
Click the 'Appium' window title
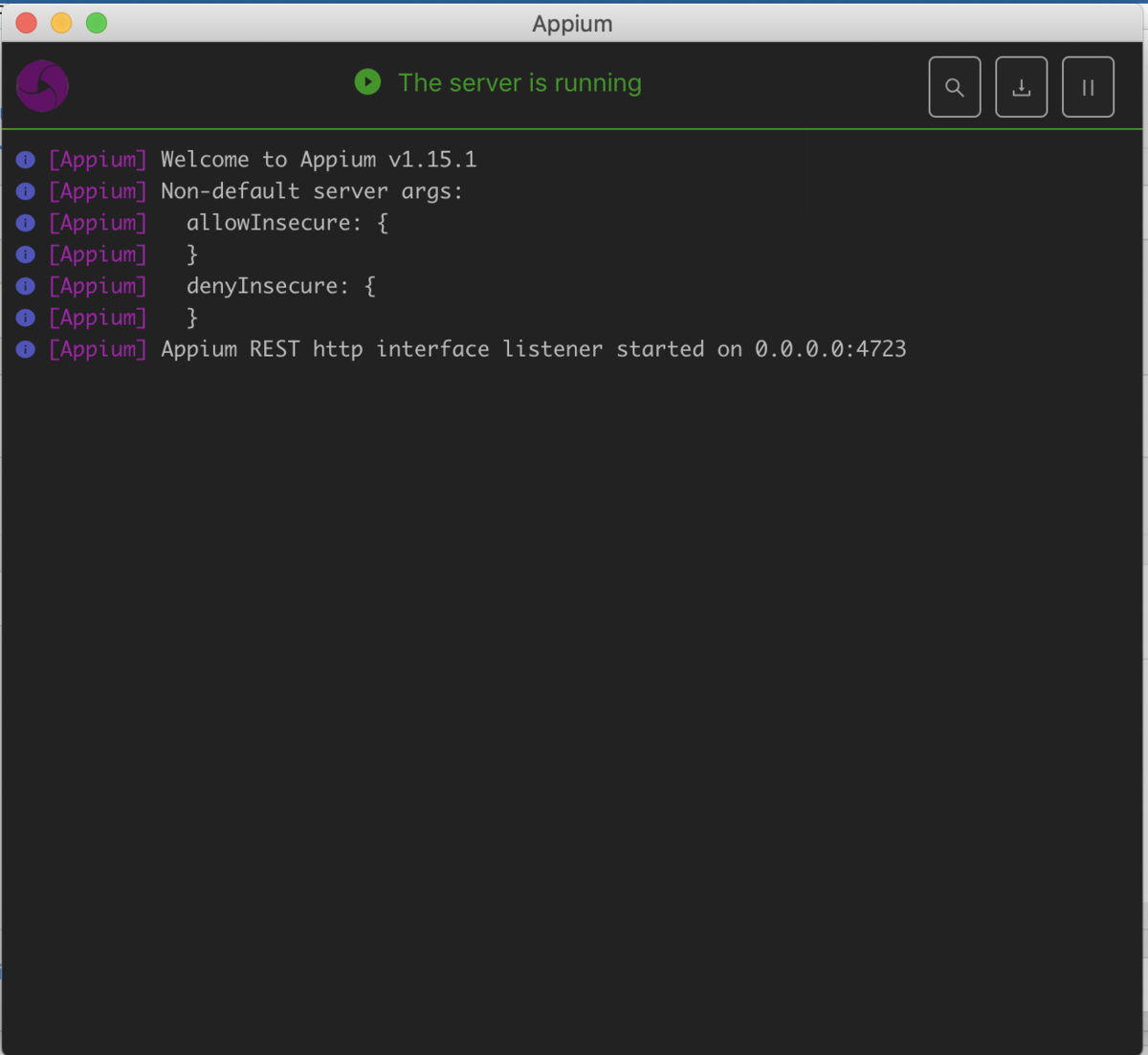pos(572,24)
